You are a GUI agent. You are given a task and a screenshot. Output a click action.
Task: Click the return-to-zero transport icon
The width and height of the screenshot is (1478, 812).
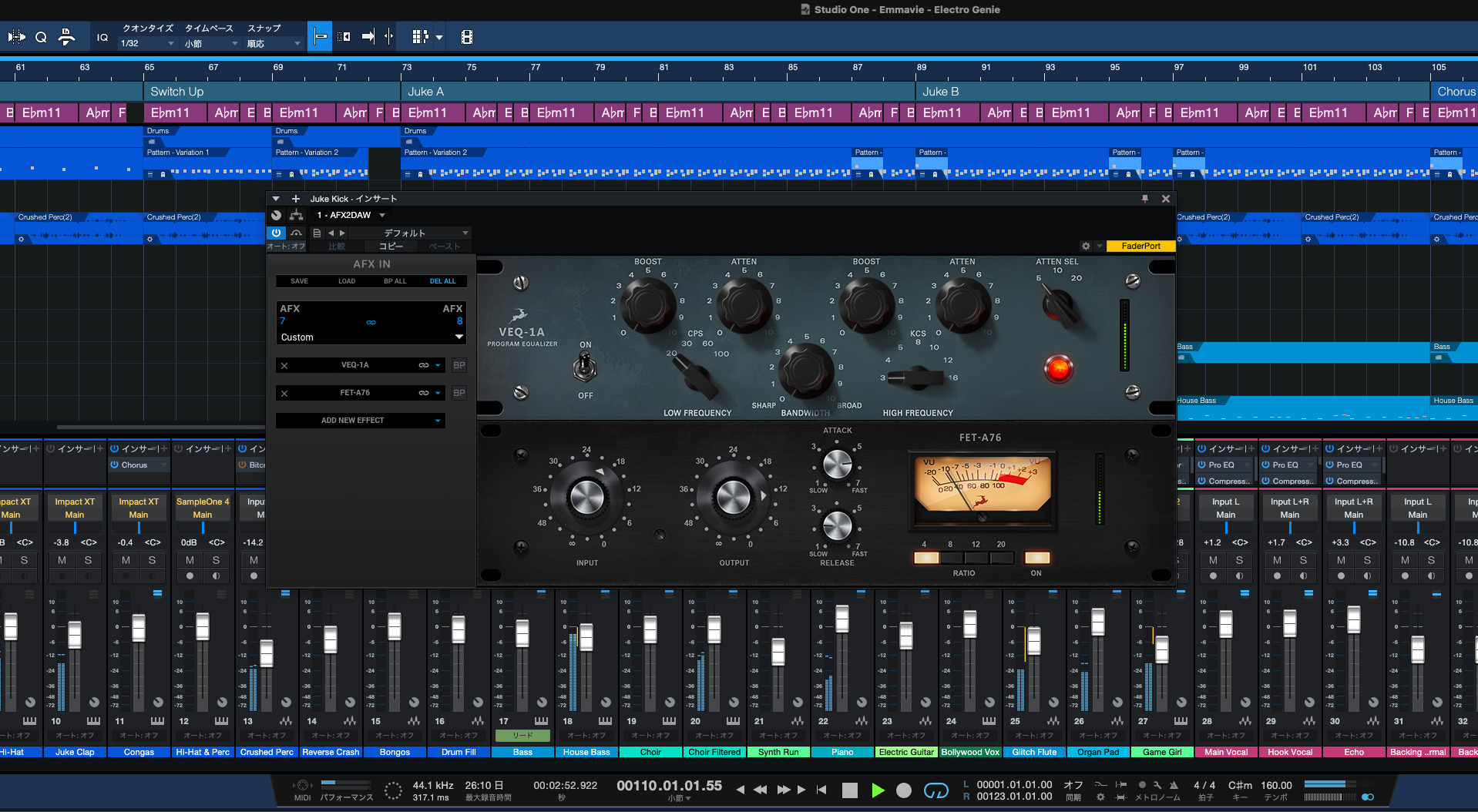[821, 790]
